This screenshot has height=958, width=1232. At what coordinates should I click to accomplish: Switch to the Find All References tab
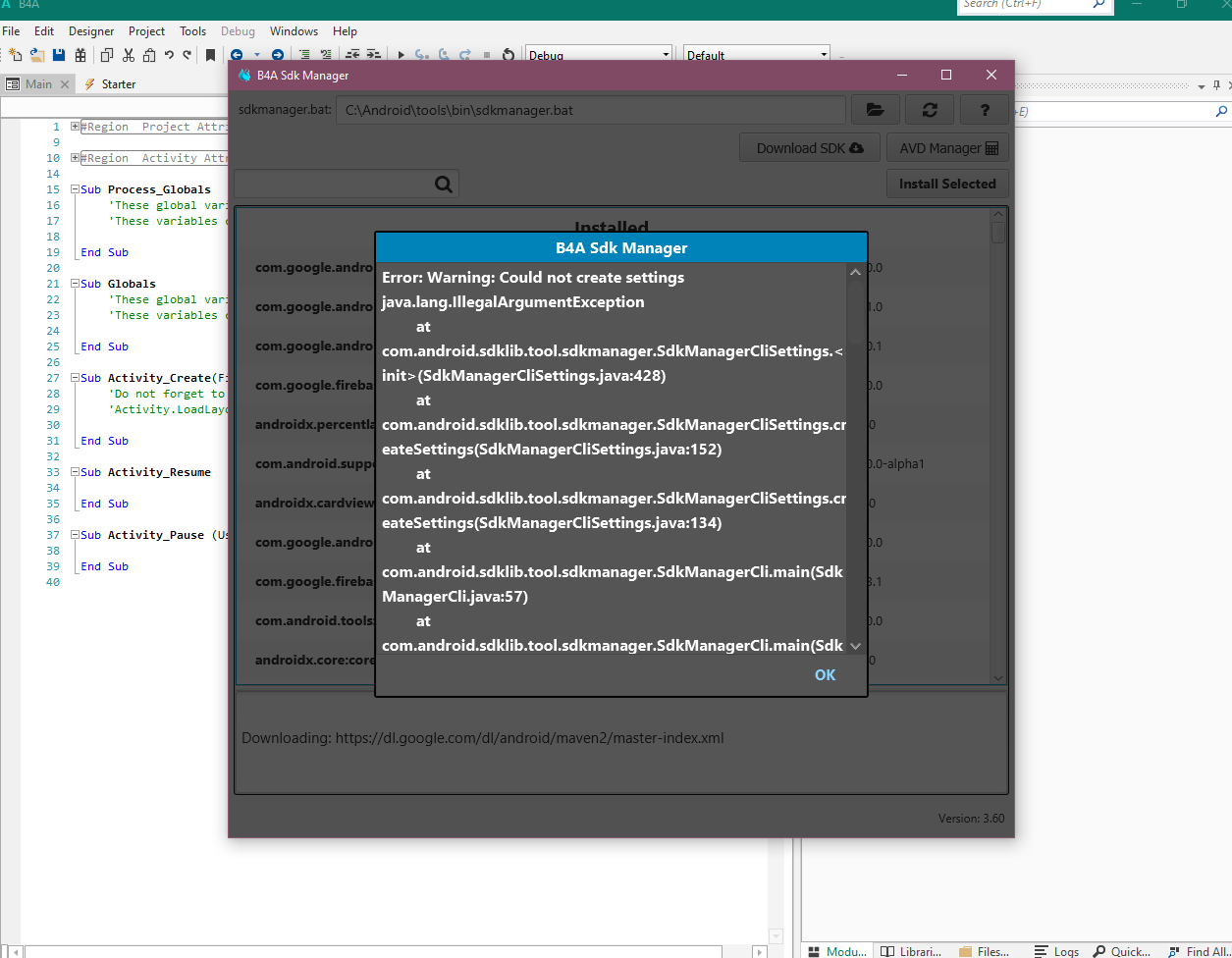pos(1198,950)
